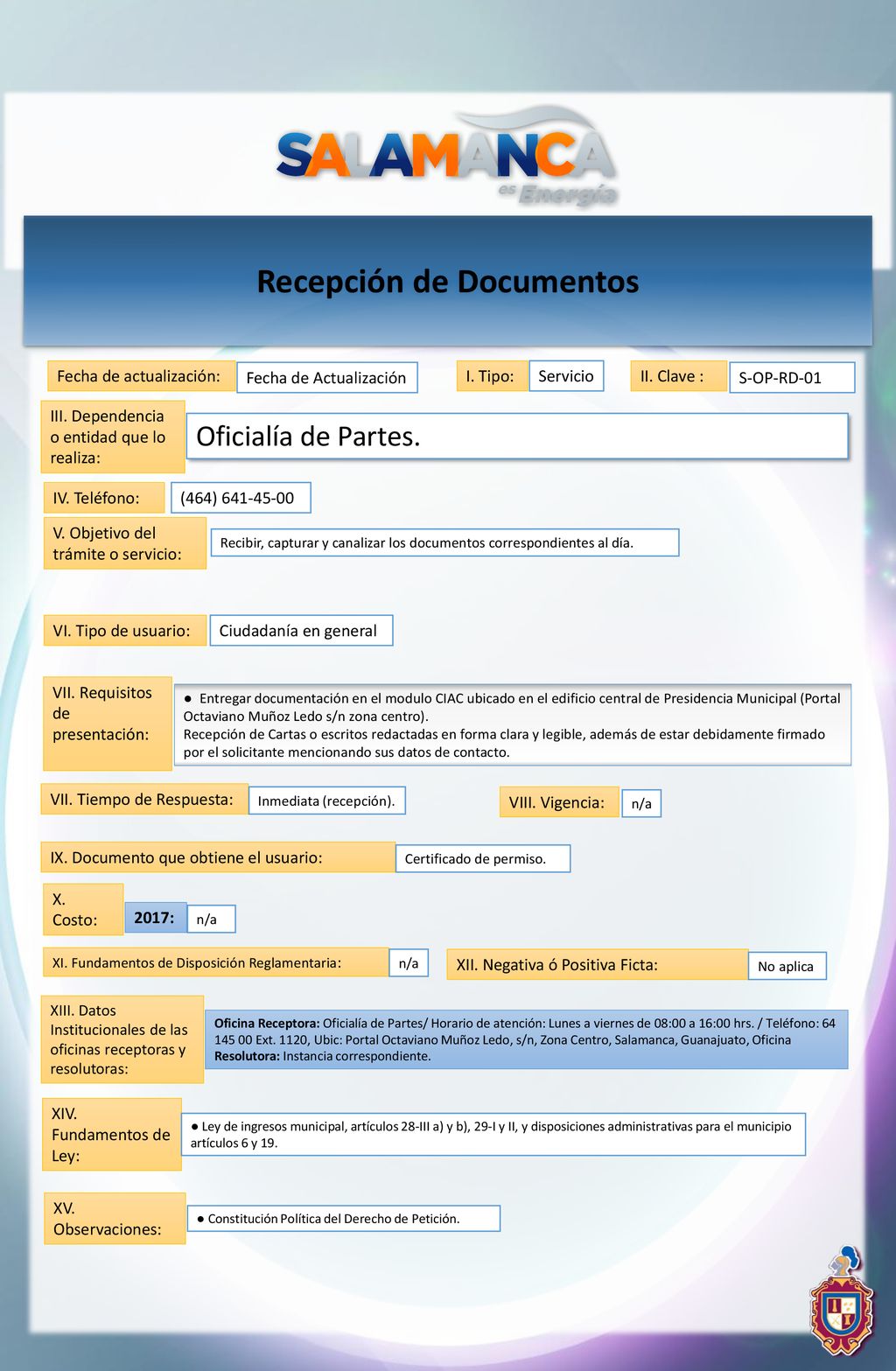Click the municipal coat of arms emblem

coord(841,1300)
